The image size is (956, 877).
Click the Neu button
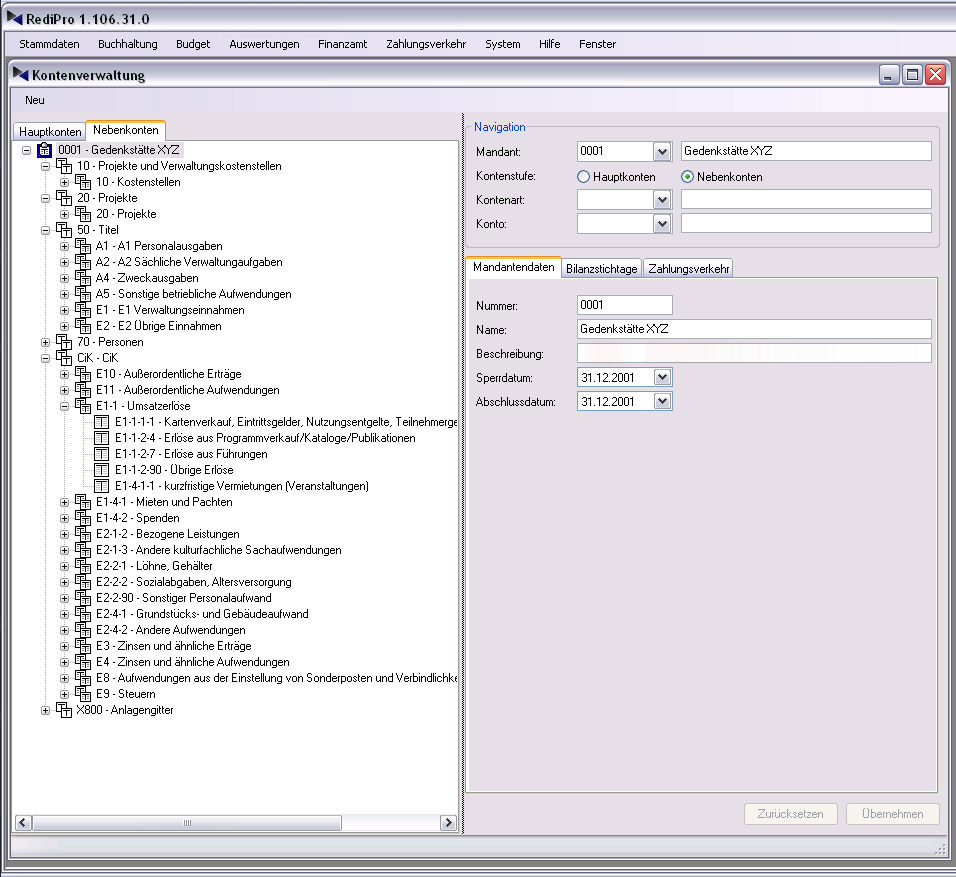pyautogui.click(x=35, y=100)
